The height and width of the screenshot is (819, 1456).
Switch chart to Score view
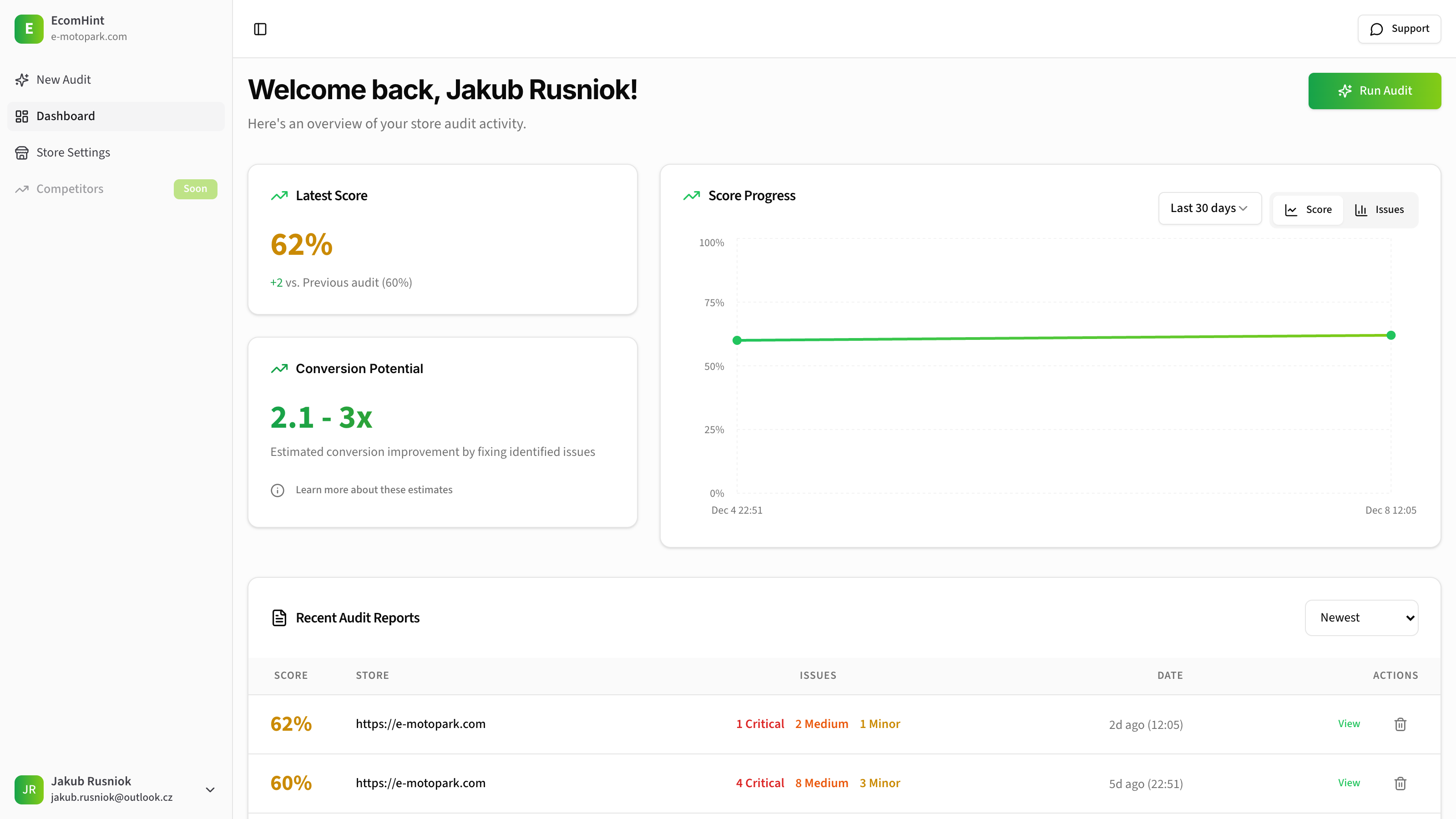pos(1309,210)
